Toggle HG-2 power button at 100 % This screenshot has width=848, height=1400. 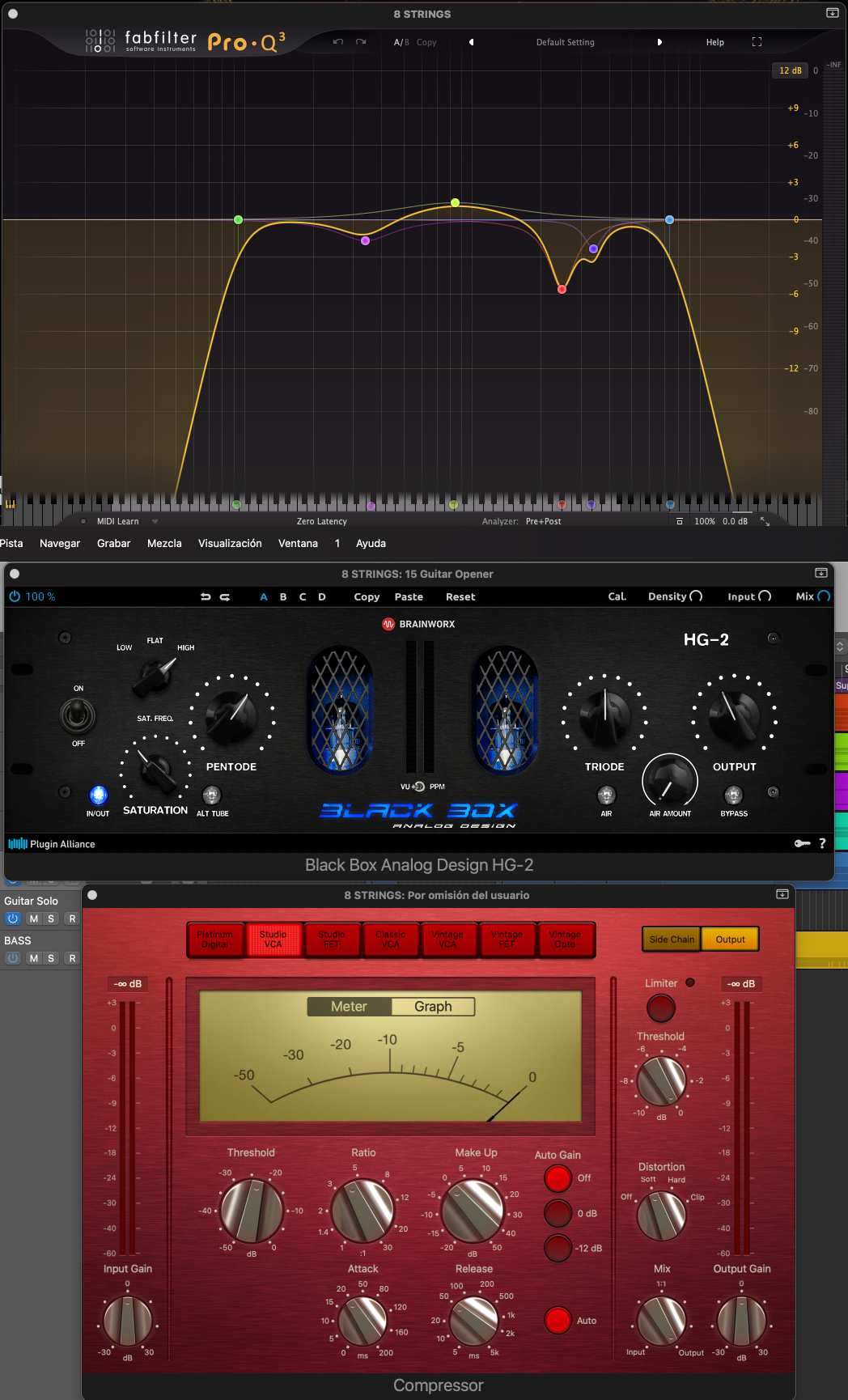[15, 596]
